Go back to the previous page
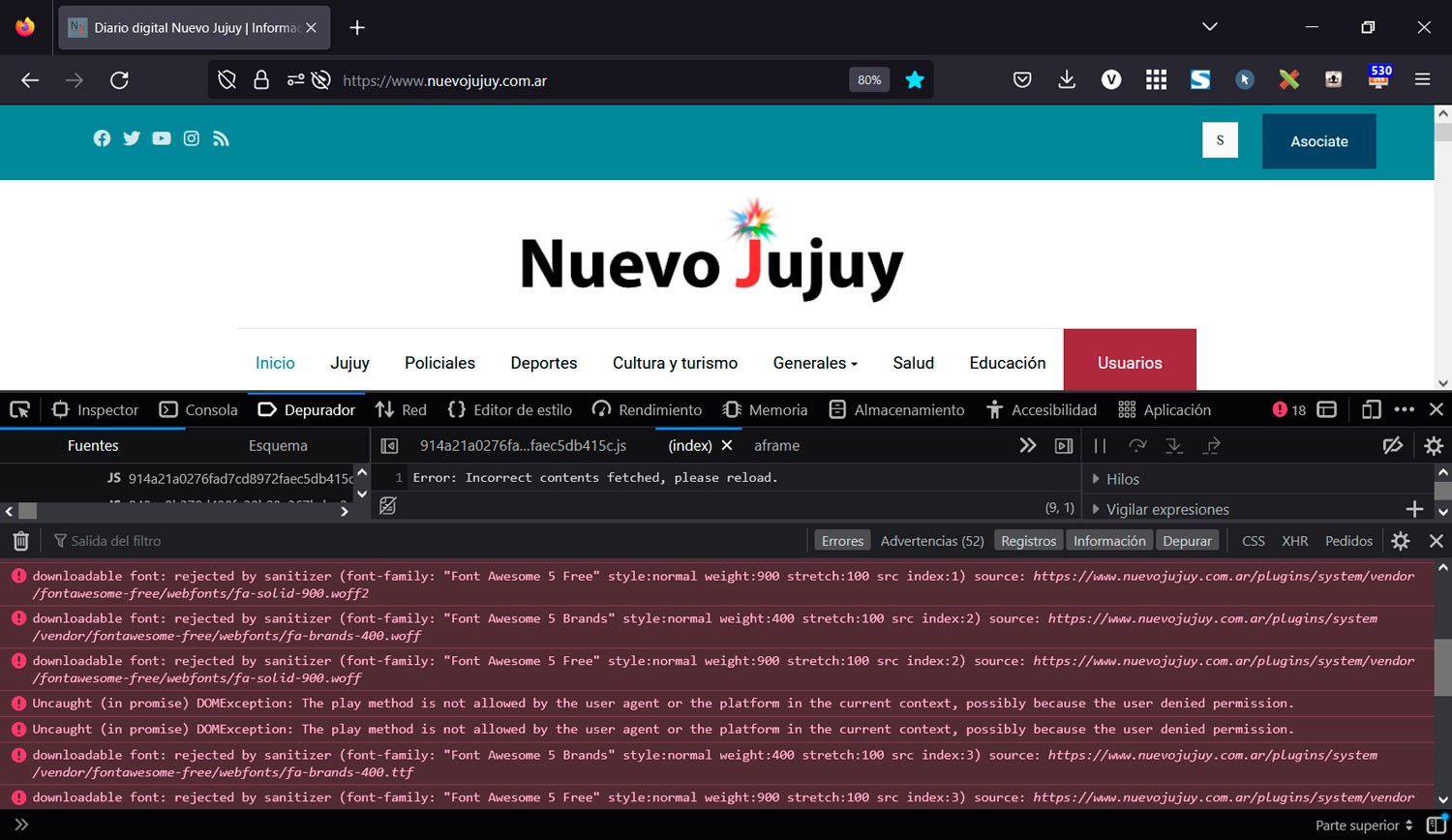 coord(30,80)
